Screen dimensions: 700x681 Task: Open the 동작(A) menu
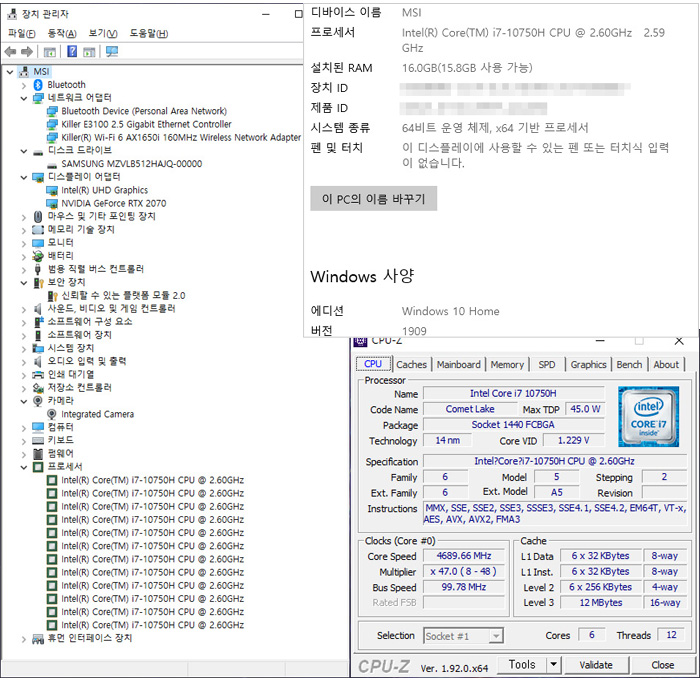pyautogui.click(x=62, y=33)
